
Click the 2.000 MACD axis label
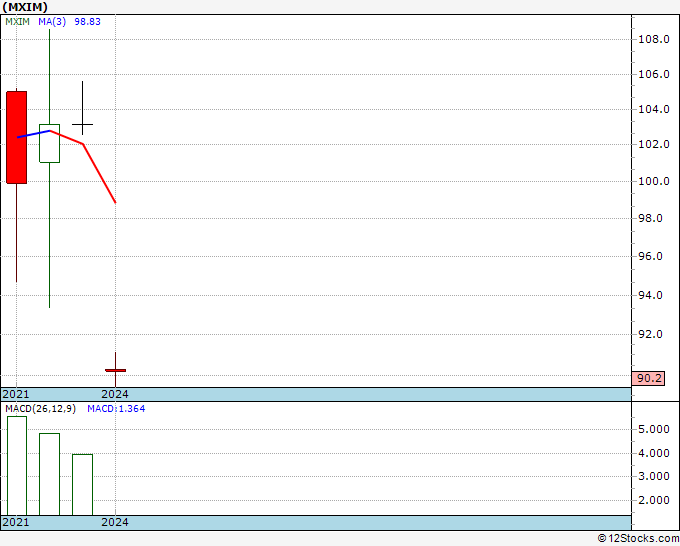click(654, 500)
